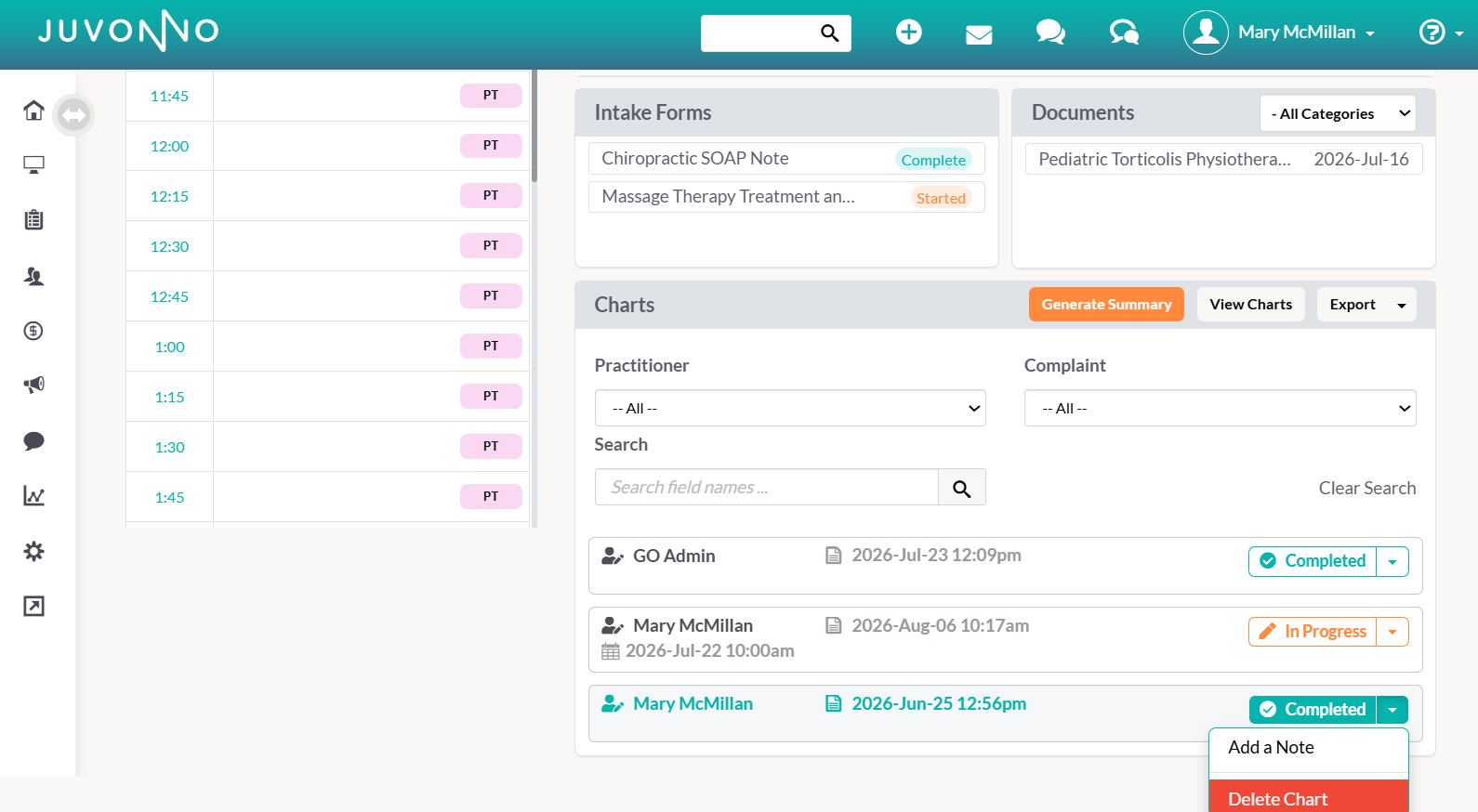
Task: Open the reports chart icon in sidebar
Action: click(33, 496)
